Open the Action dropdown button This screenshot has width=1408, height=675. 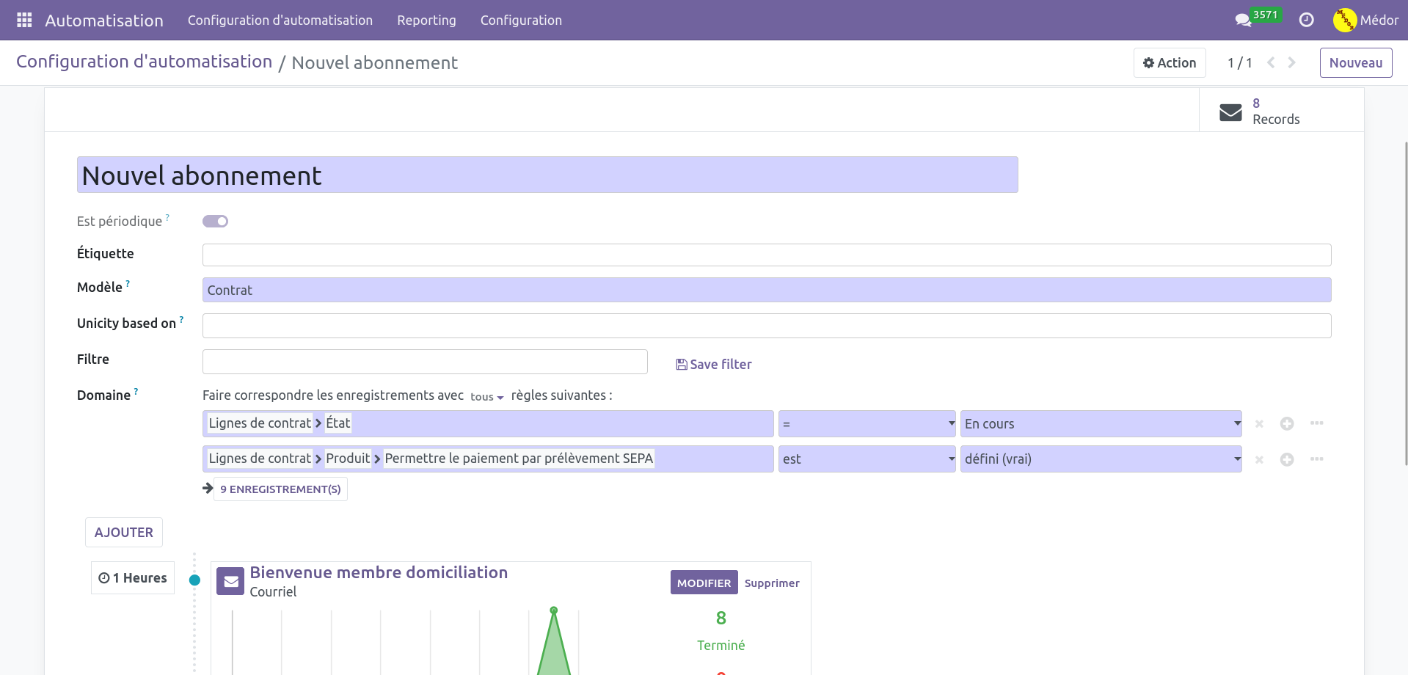(1169, 63)
